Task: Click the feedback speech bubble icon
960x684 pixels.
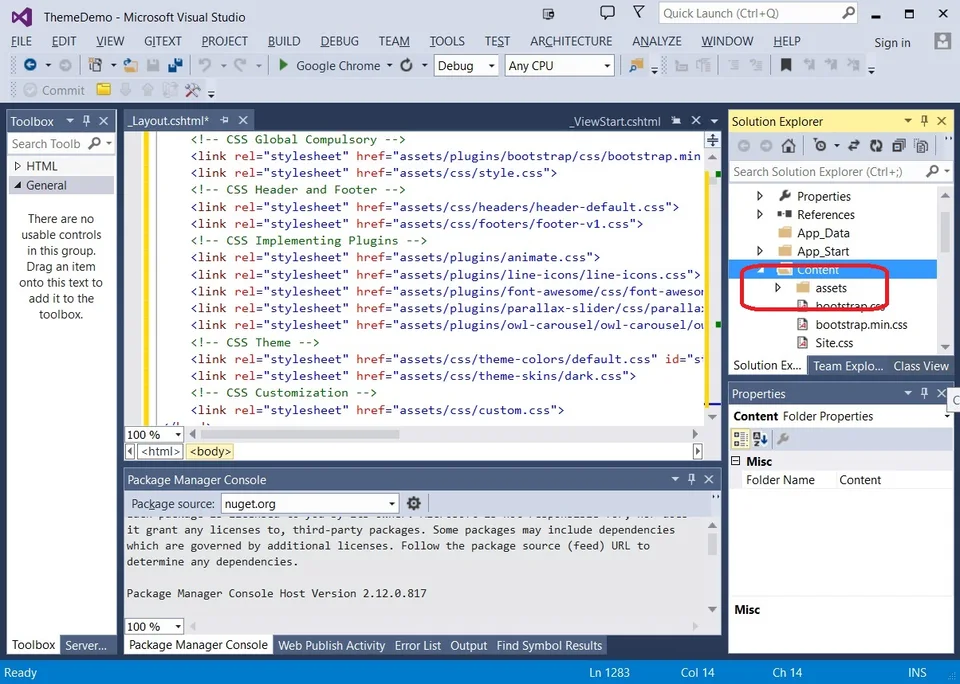Action: (607, 13)
